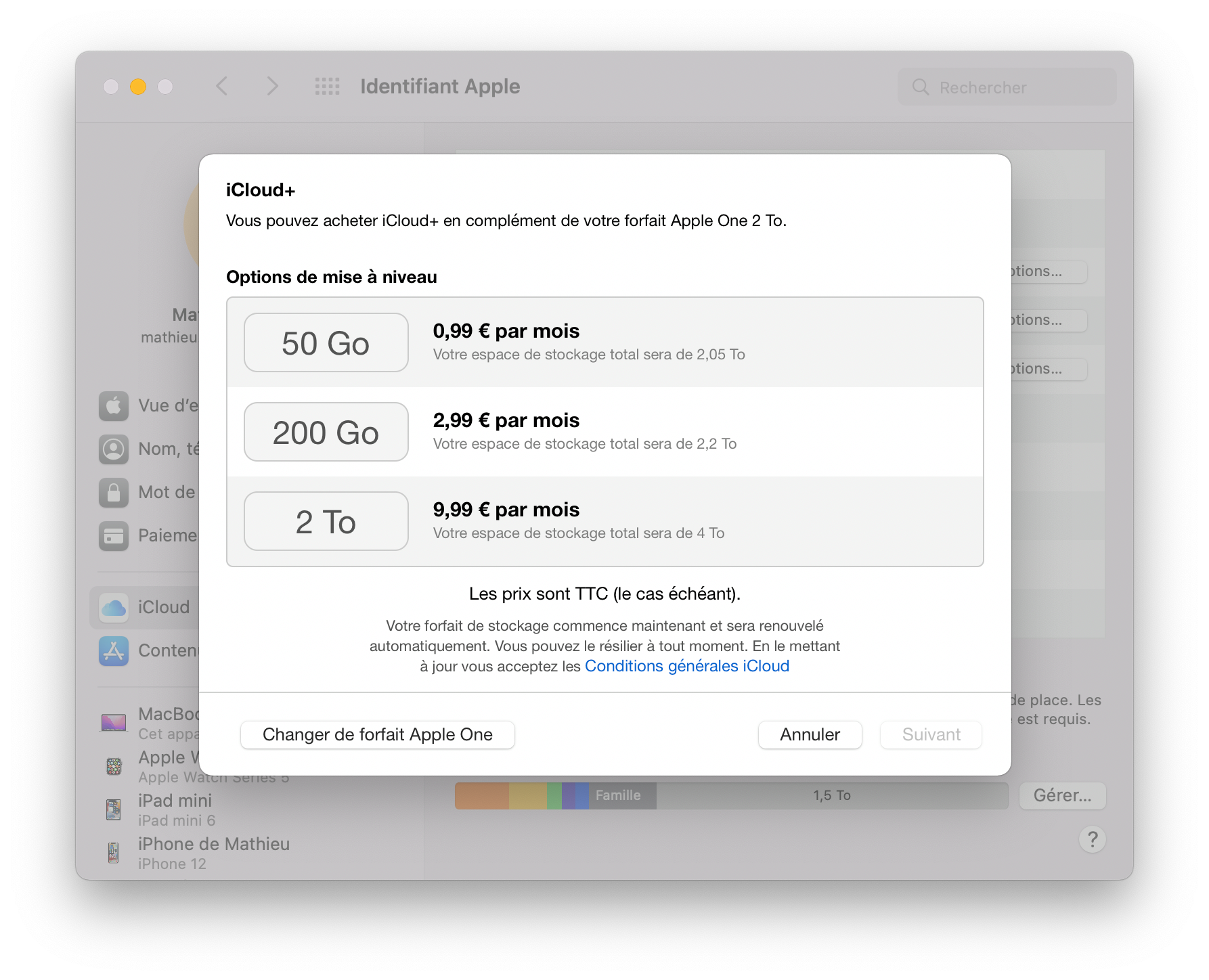Image resolution: width=1209 pixels, height=980 pixels.
Task: Select the 2 To storage option
Action: point(326,521)
